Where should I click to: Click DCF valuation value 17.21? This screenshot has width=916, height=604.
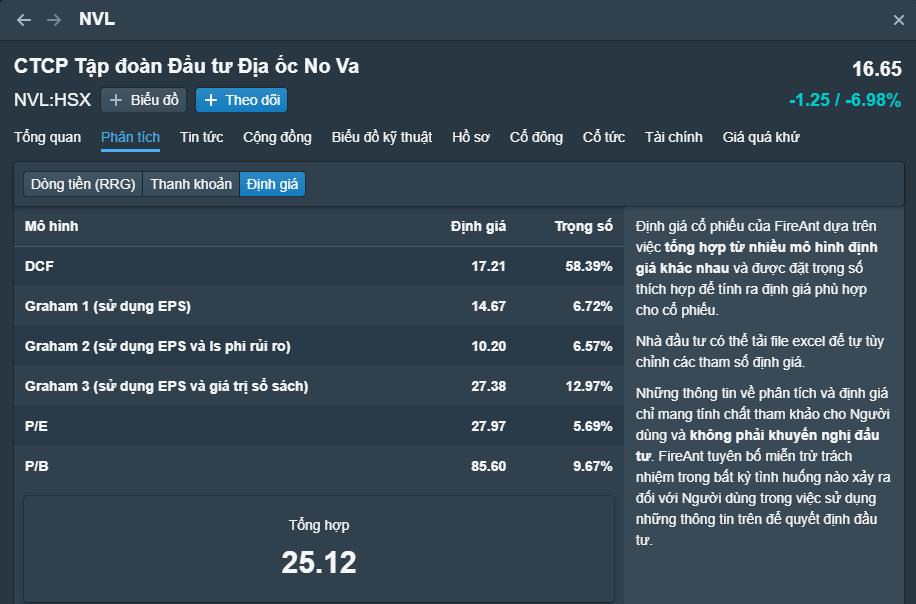(x=488, y=266)
